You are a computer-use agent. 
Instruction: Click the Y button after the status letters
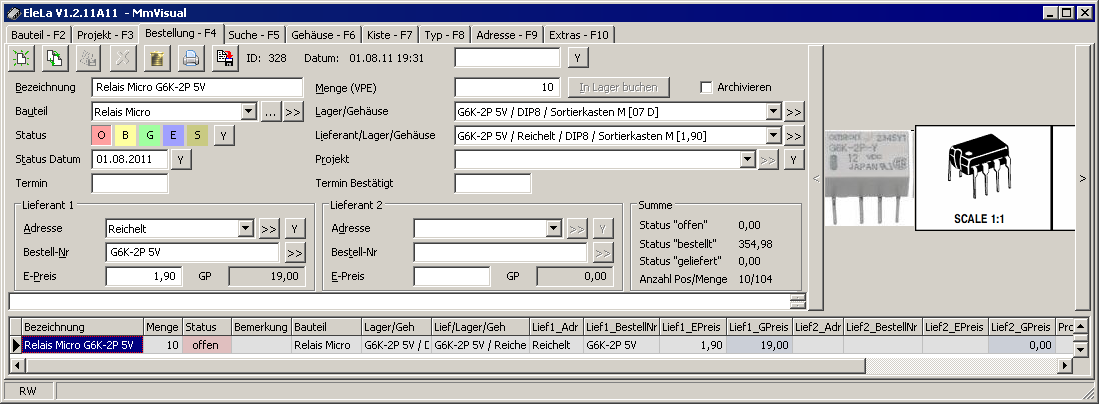coord(224,135)
